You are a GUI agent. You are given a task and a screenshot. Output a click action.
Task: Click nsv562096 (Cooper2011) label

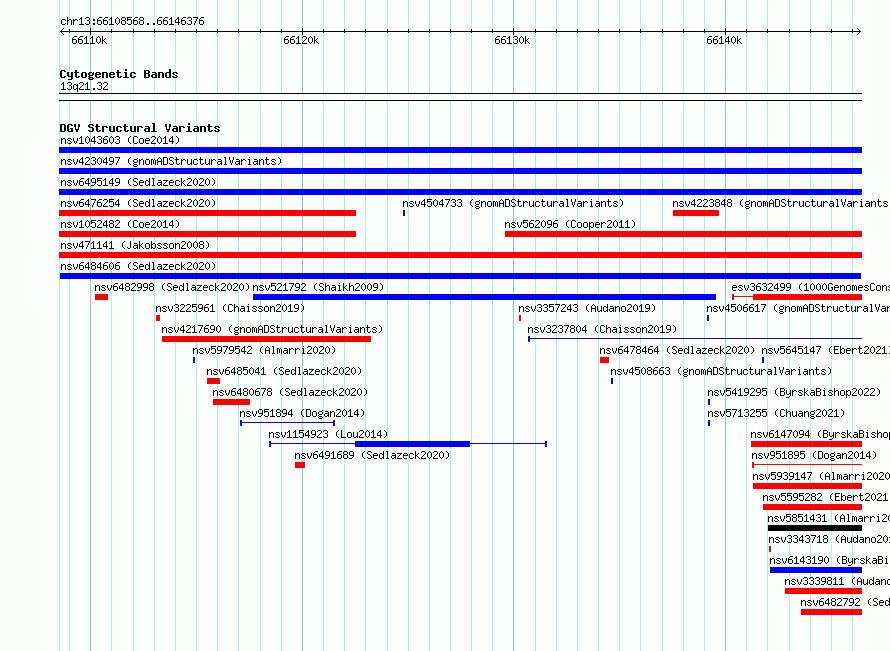[x=570, y=224]
